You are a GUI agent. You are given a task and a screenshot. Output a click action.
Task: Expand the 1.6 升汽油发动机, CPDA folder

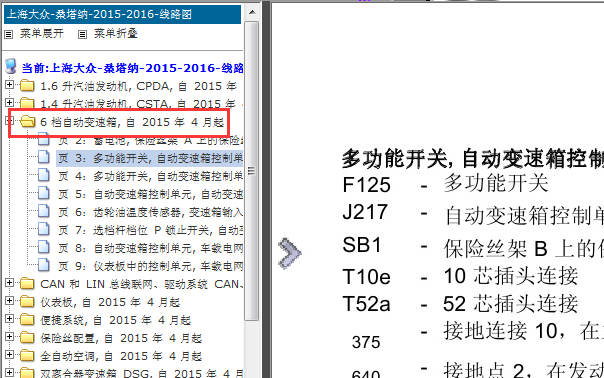(x=10, y=84)
